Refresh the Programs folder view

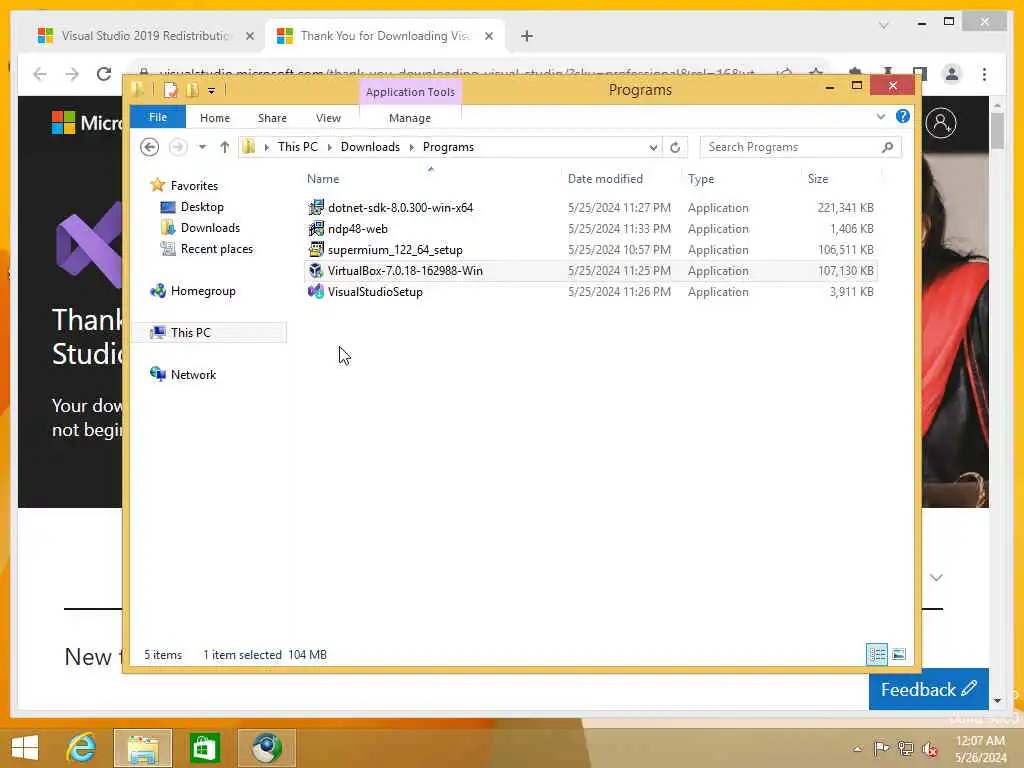click(675, 147)
